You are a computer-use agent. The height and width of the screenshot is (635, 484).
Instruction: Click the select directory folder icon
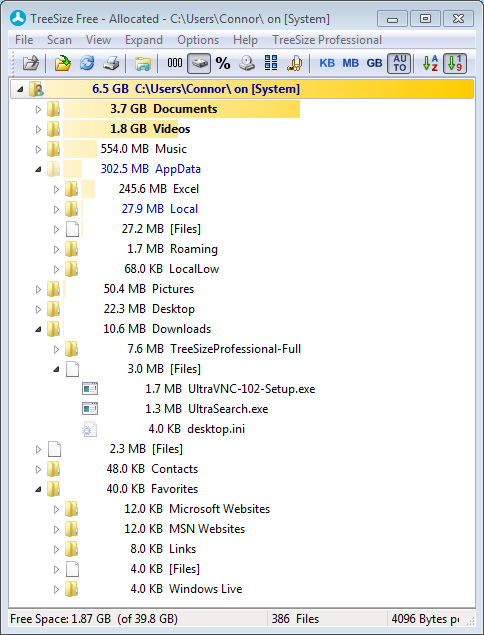point(63,64)
